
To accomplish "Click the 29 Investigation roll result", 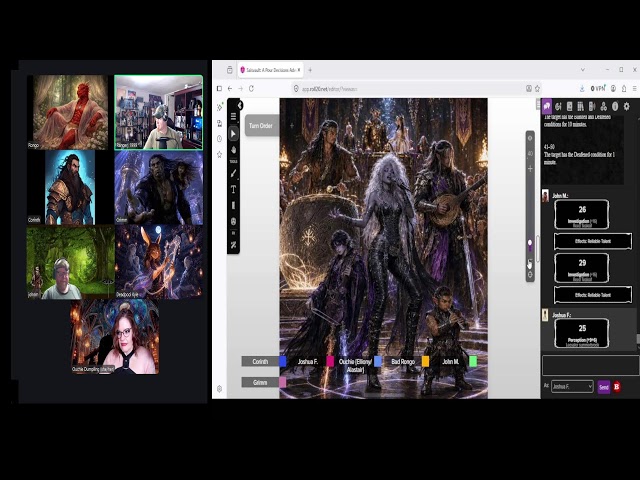I will click(x=582, y=268).
